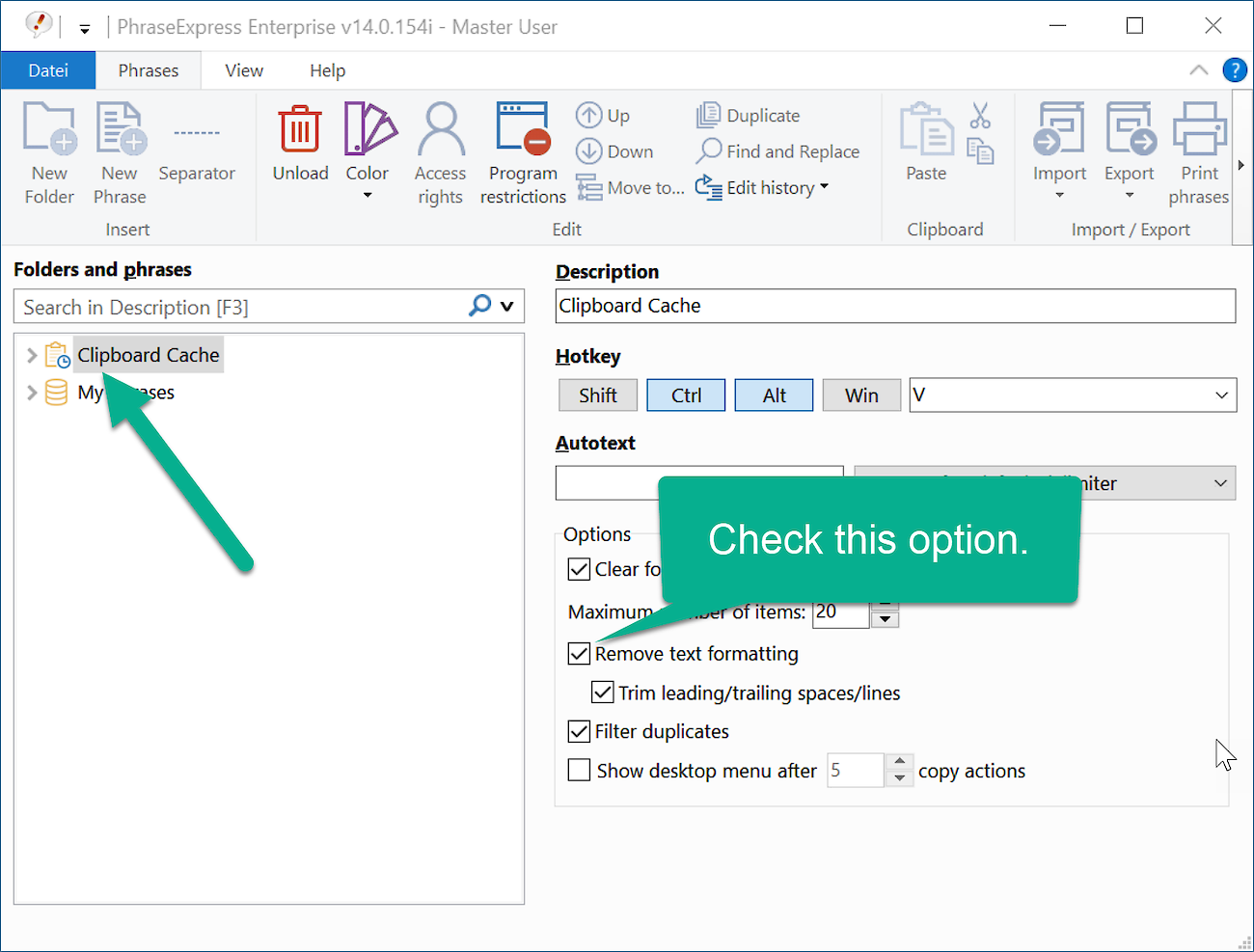This screenshot has width=1254, height=952.
Task: Decrease maximum number of items
Action: [x=885, y=619]
